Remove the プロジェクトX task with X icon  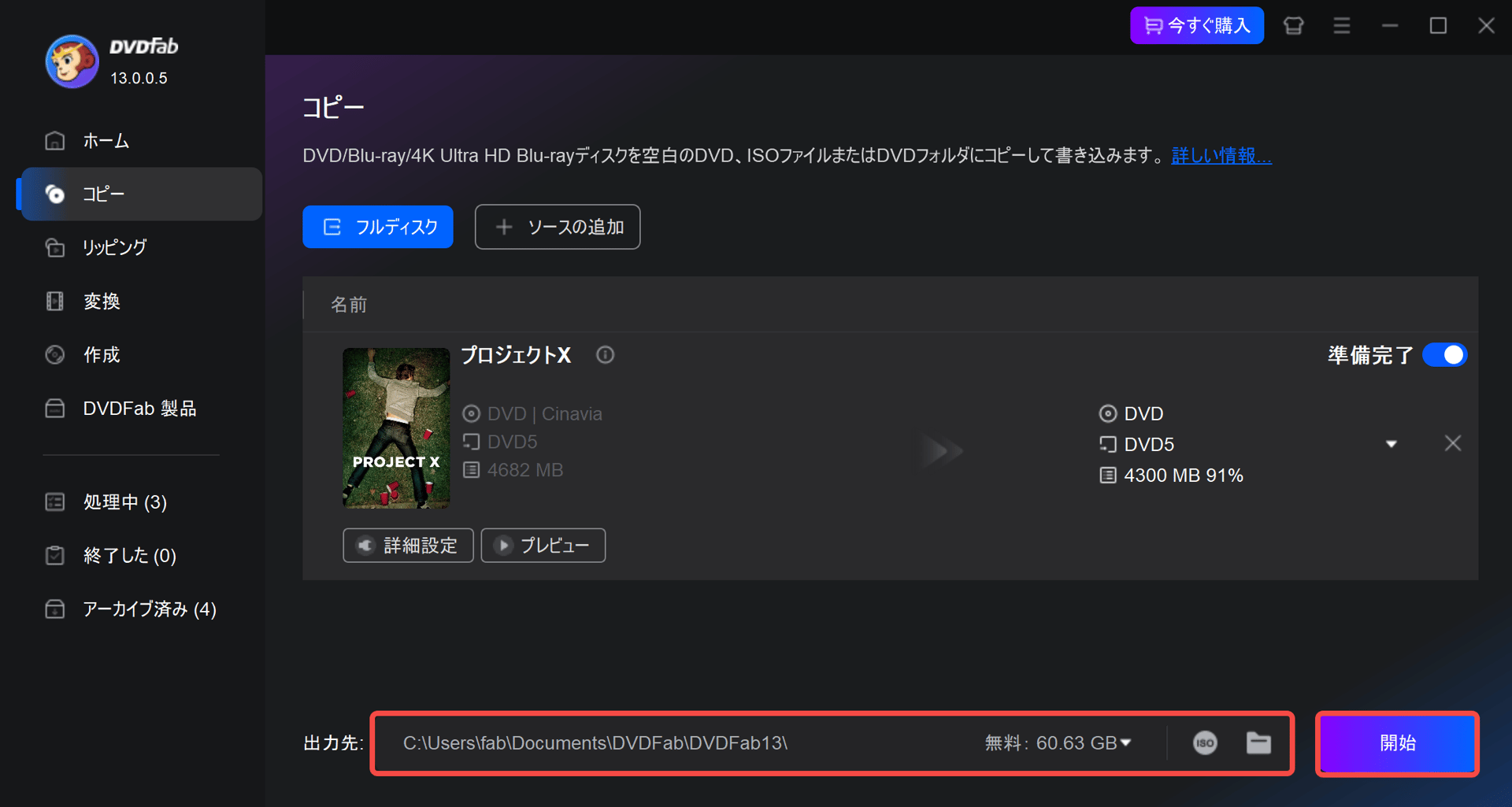pos(1453,443)
